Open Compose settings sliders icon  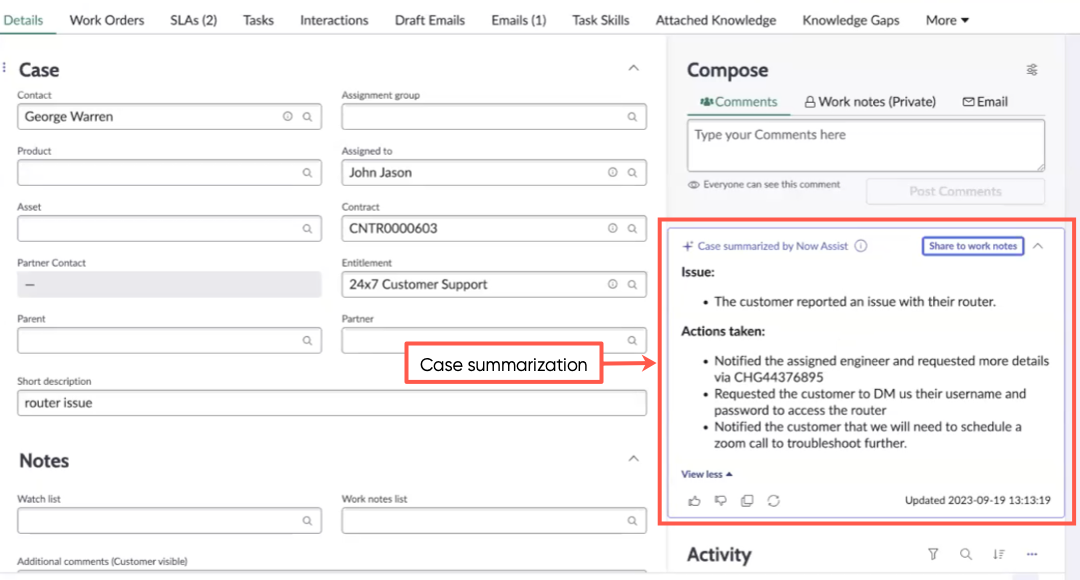(x=1032, y=70)
